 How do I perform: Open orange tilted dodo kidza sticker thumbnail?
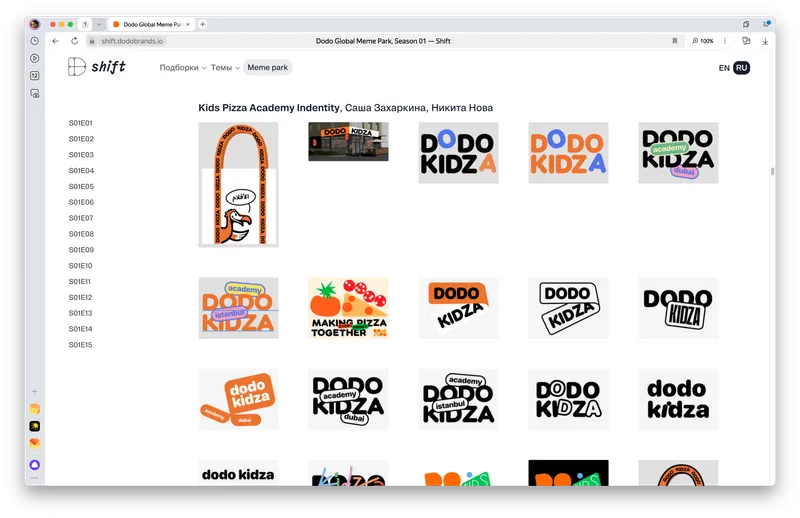[x=238, y=399]
